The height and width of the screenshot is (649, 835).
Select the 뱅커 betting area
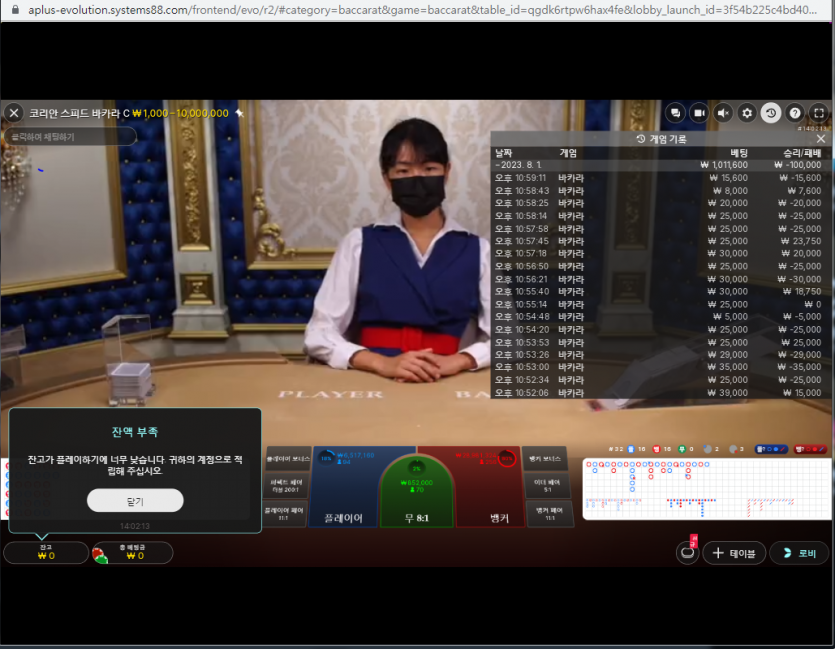(x=490, y=487)
